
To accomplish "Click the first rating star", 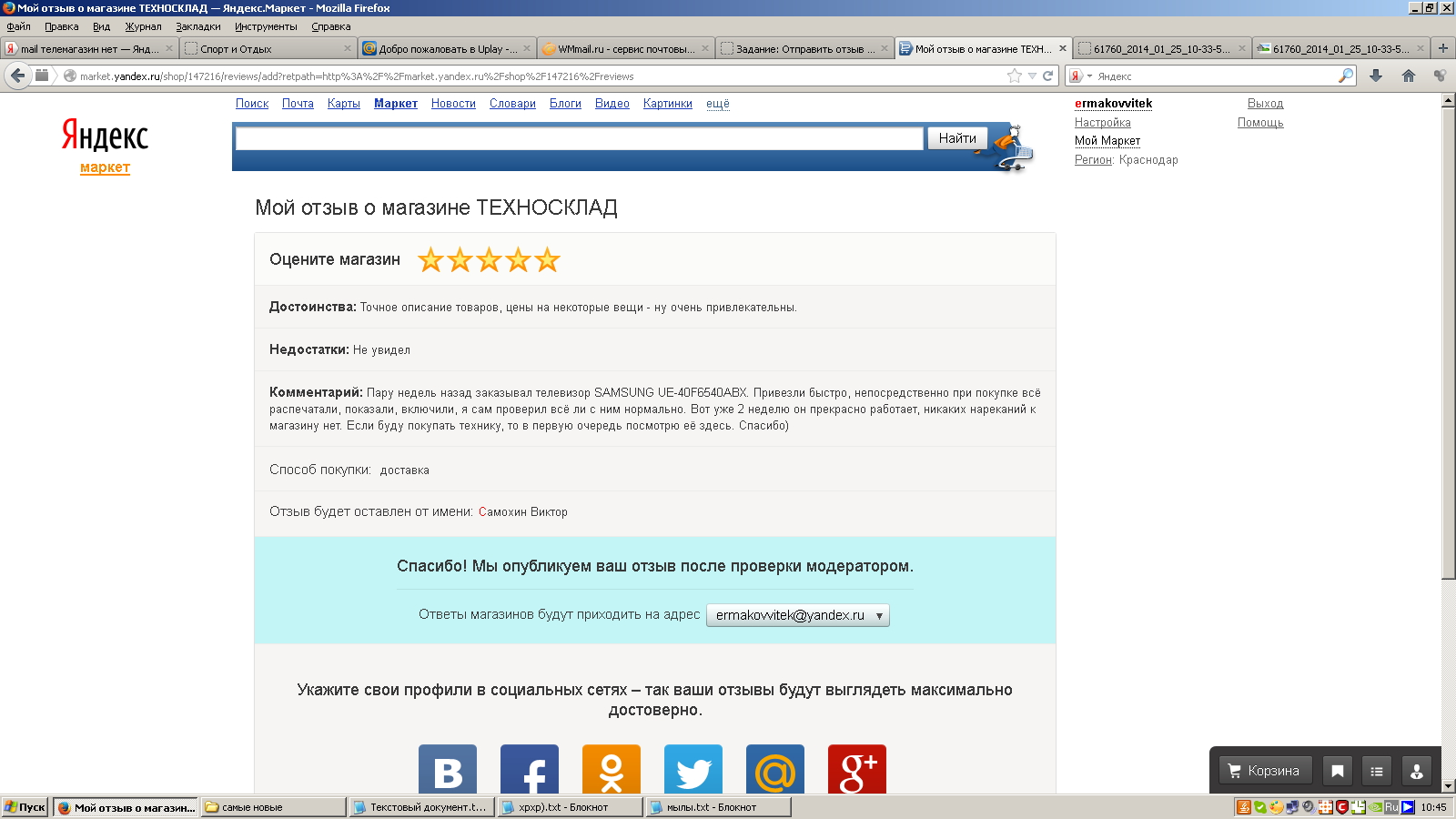I will point(430,260).
